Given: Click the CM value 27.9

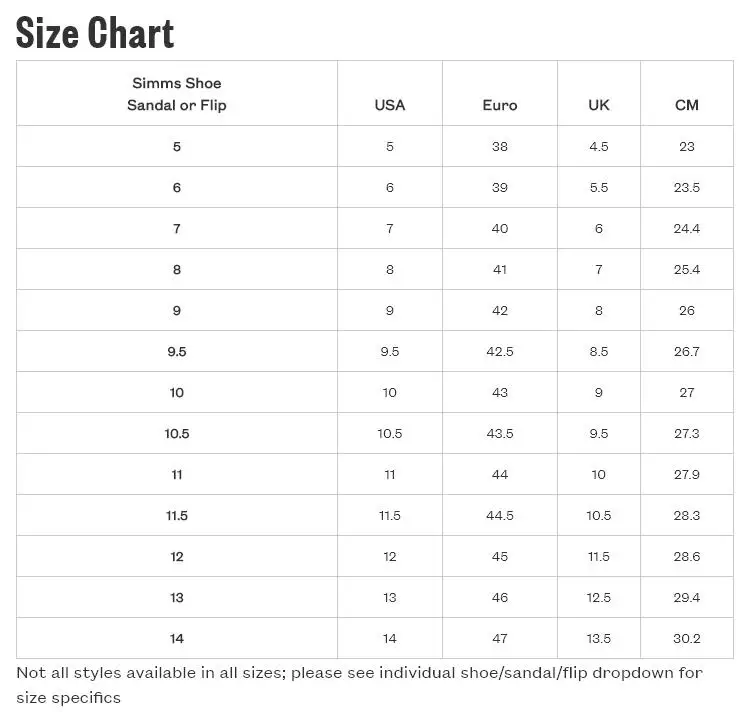Looking at the screenshot, I should pyautogui.click(x=687, y=474).
